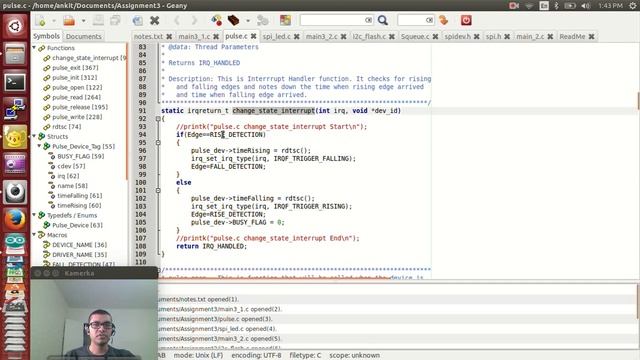Open the volume indicator in top panel
Viewport: 640px width, 360px height.
click(x=586, y=6)
